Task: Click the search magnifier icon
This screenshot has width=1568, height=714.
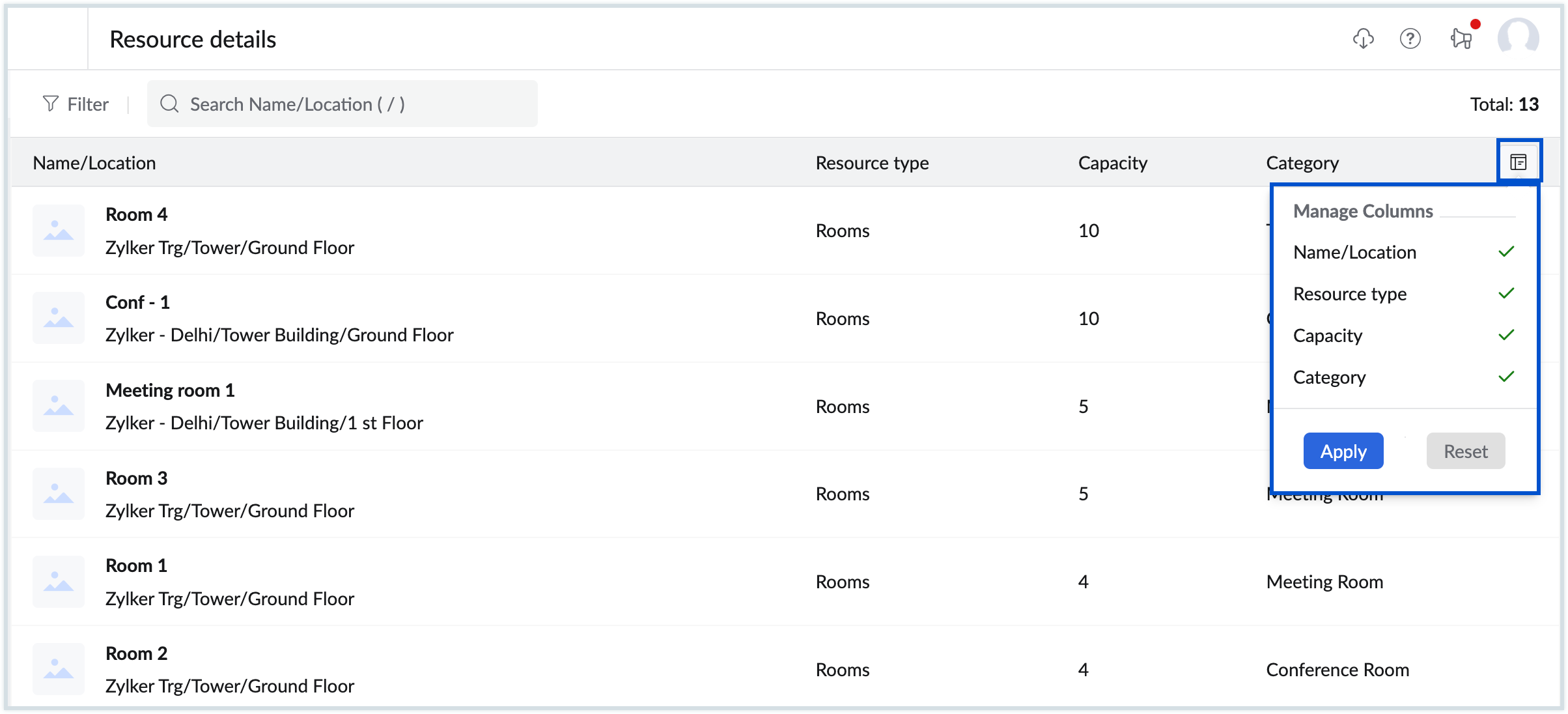Action: tap(169, 104)
